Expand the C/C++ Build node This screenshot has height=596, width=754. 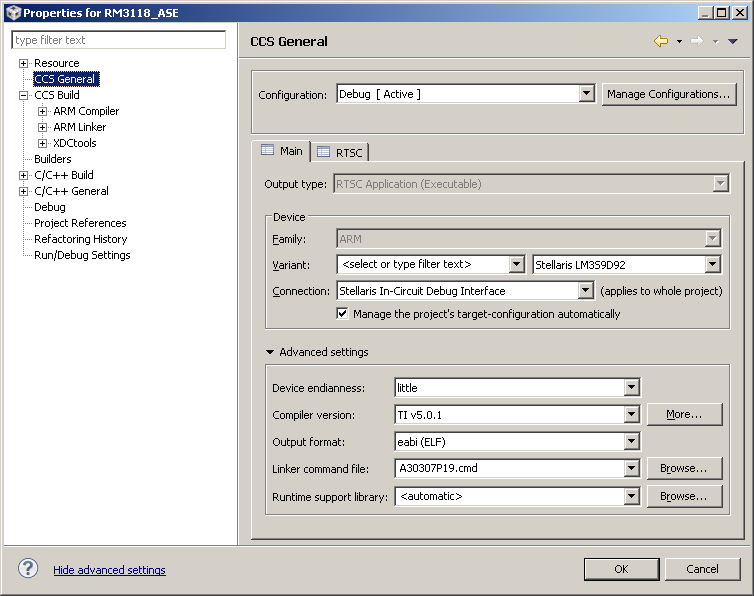click(x=23, y=176)
